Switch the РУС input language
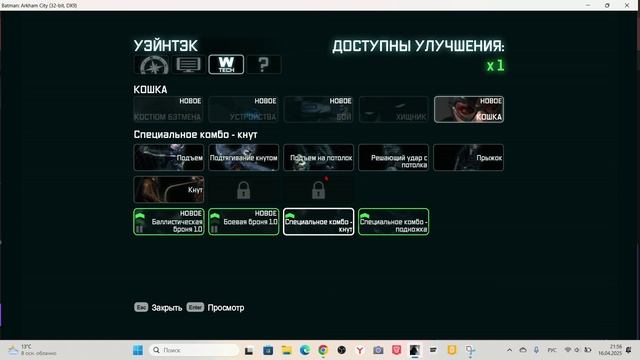640x360 pixels. pos(552,350)
